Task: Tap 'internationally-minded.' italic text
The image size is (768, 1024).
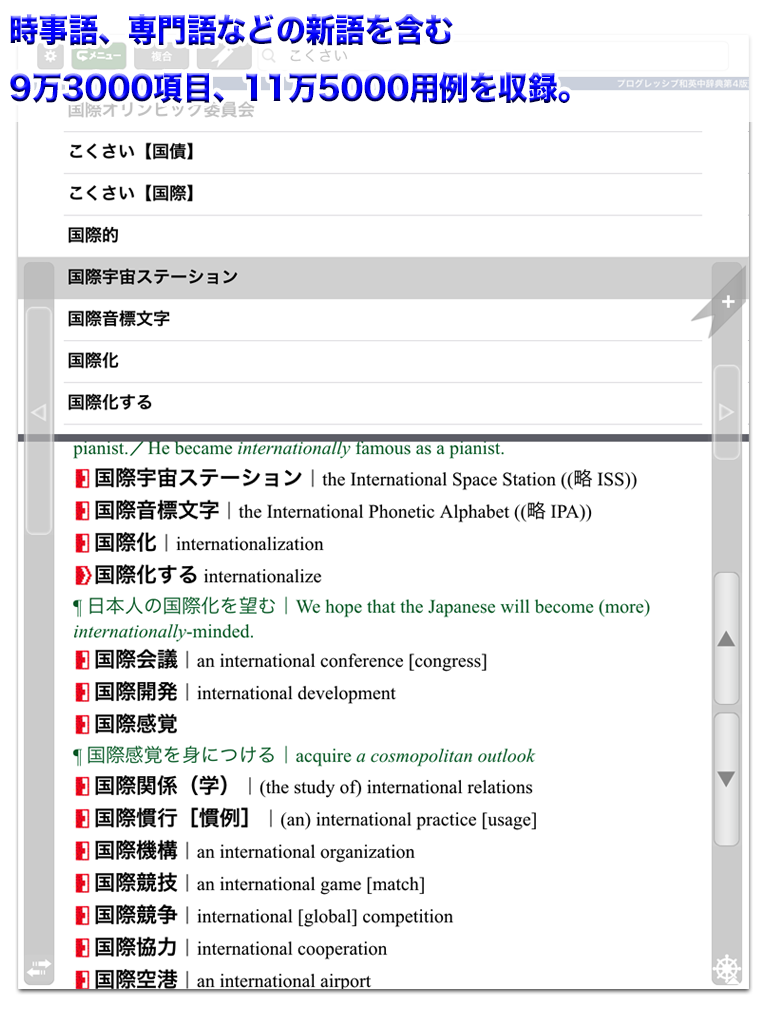Action: pyautogui.click(x=164, y=632)
